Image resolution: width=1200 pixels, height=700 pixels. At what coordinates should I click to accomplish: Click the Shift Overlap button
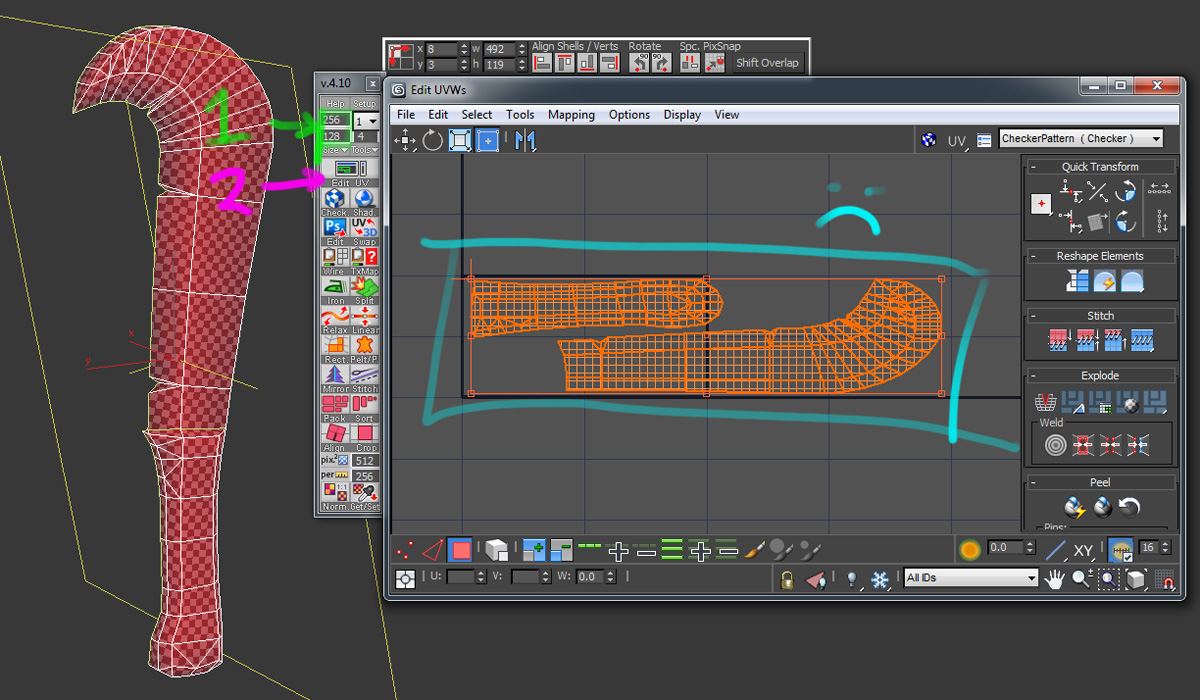767,63
